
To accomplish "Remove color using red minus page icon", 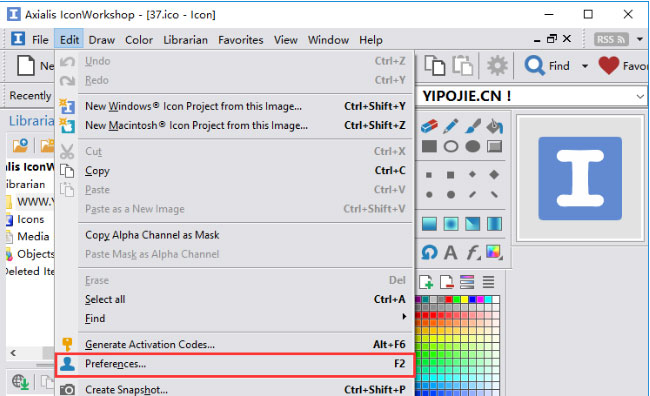I will click(446, 282).
